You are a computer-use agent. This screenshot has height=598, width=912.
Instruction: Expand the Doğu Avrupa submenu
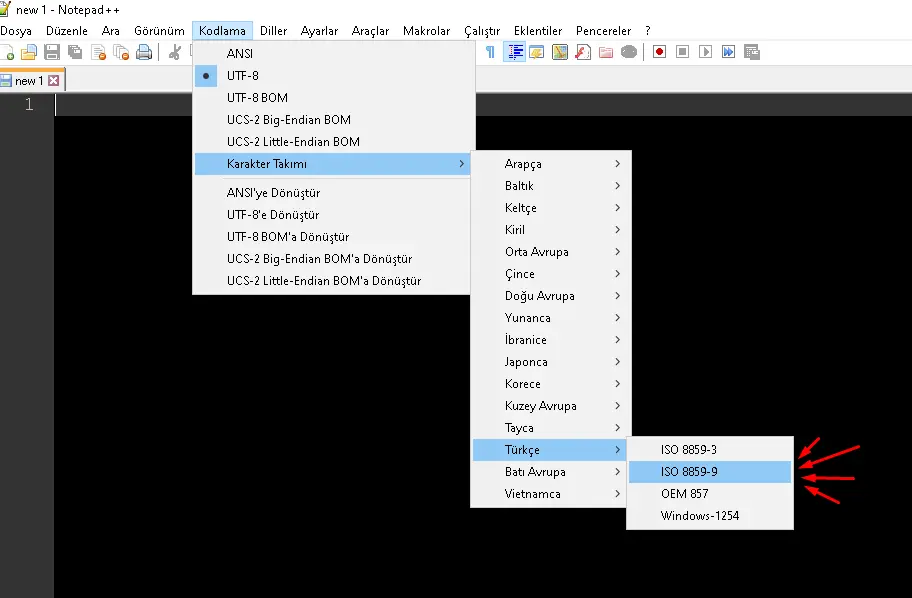551,296
